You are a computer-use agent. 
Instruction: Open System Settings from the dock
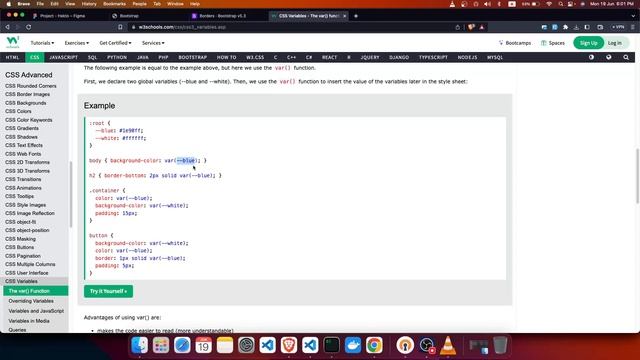tap(246, 345)
